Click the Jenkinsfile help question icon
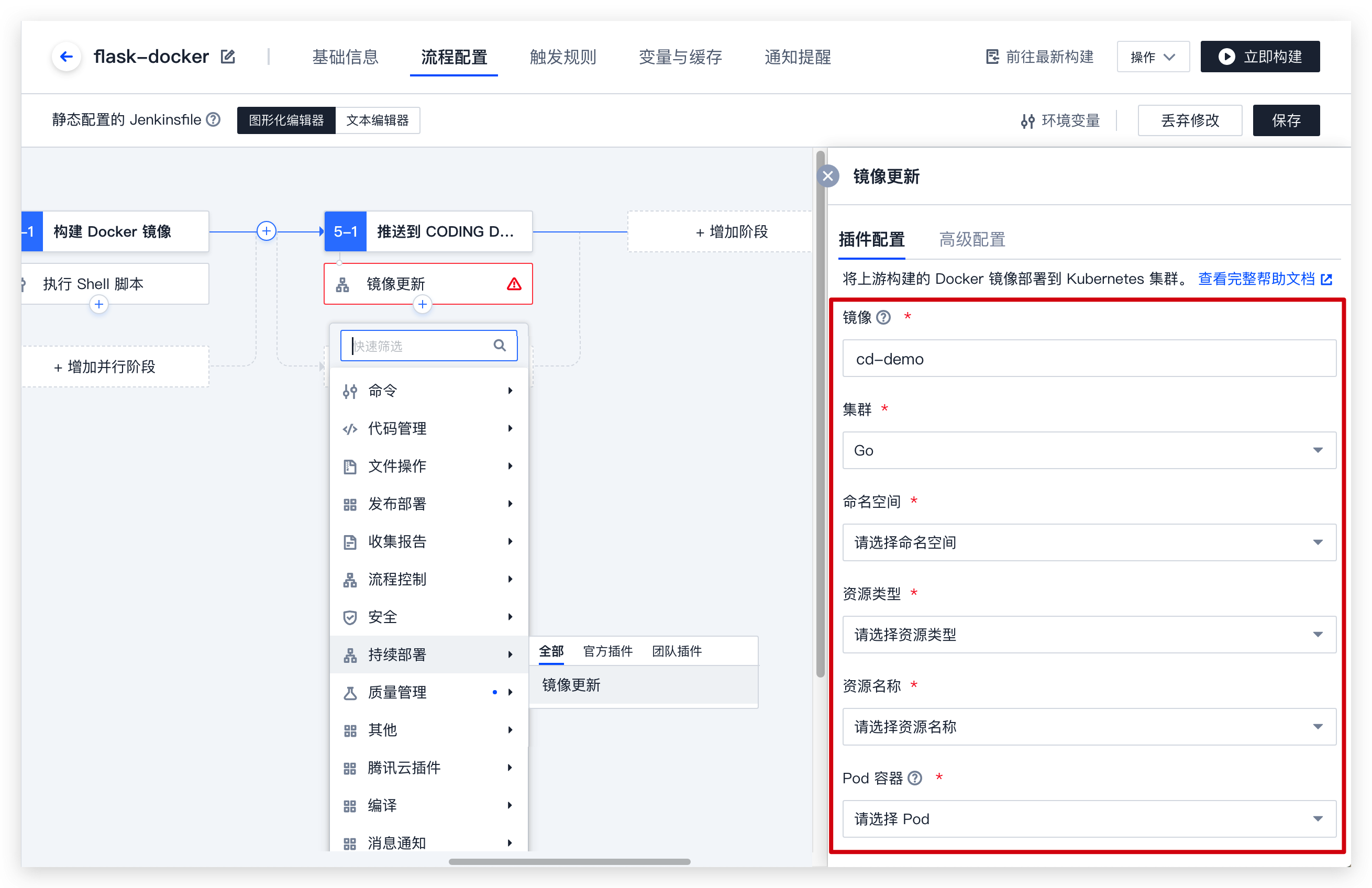 point(213,119)
